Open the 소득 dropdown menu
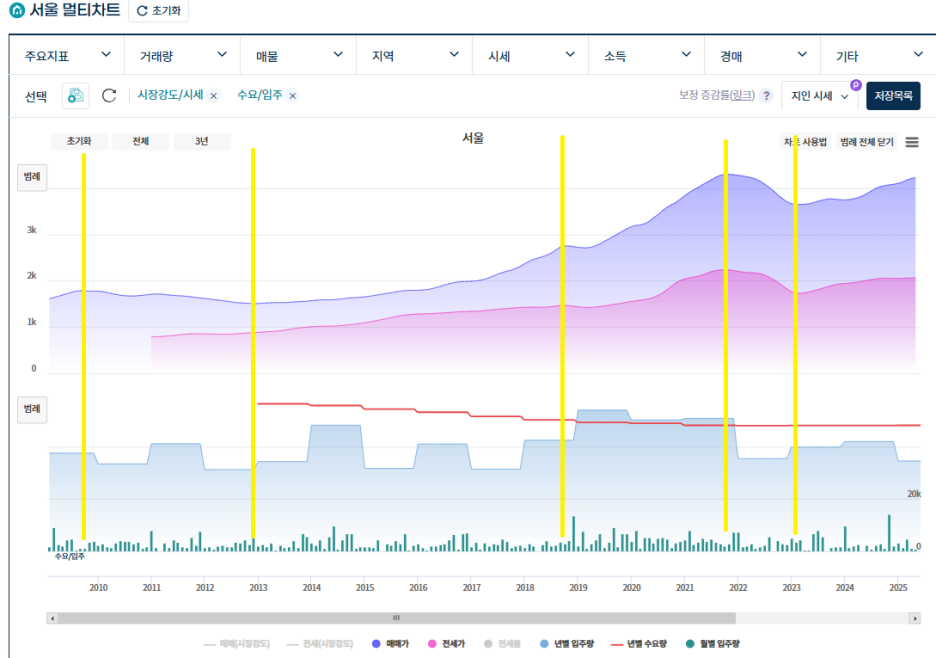The height and width of the screenshot is (658, 936). point(646,56)
